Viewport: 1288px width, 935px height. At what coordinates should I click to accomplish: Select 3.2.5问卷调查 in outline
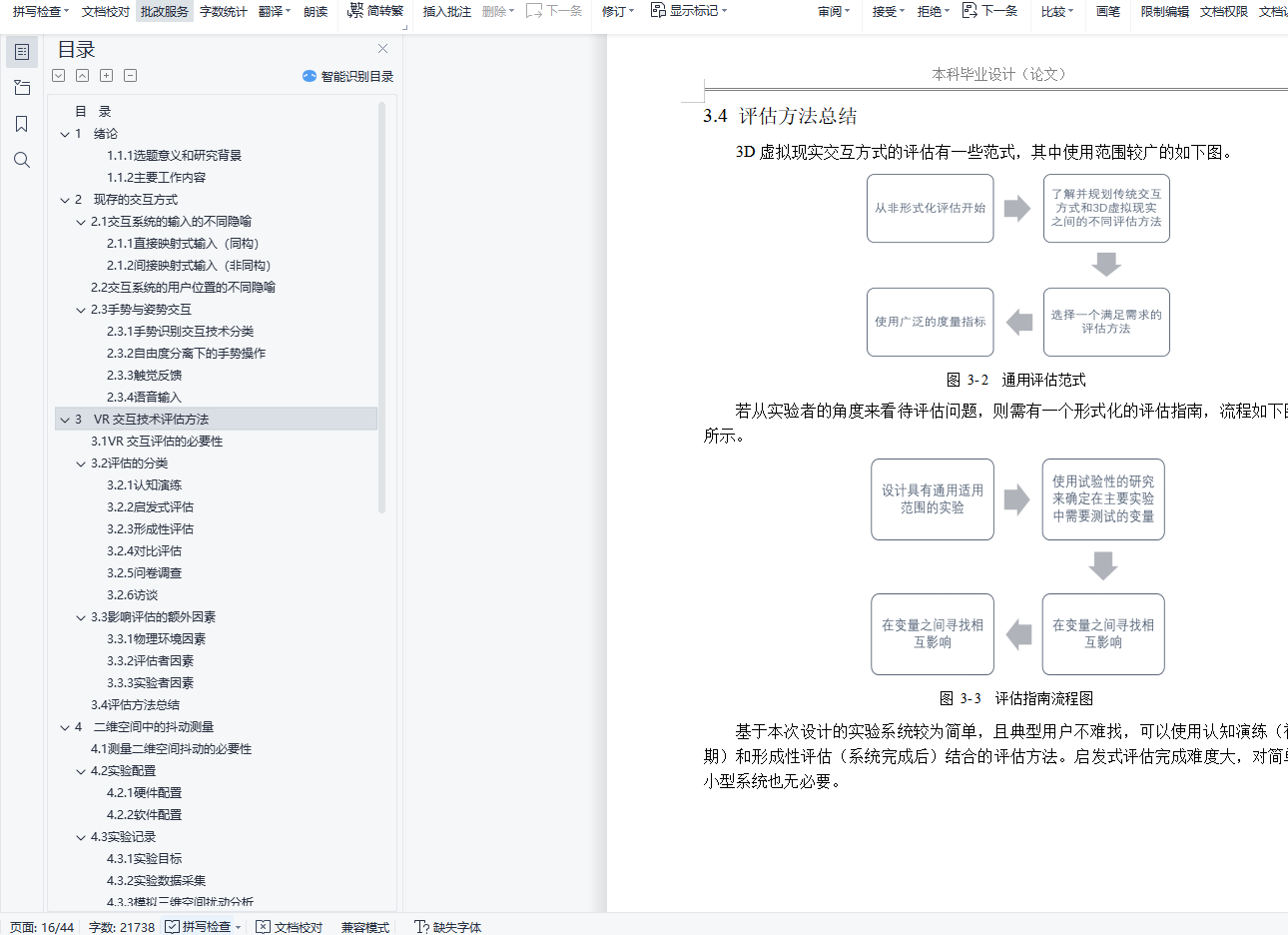(x=145, y=573)
